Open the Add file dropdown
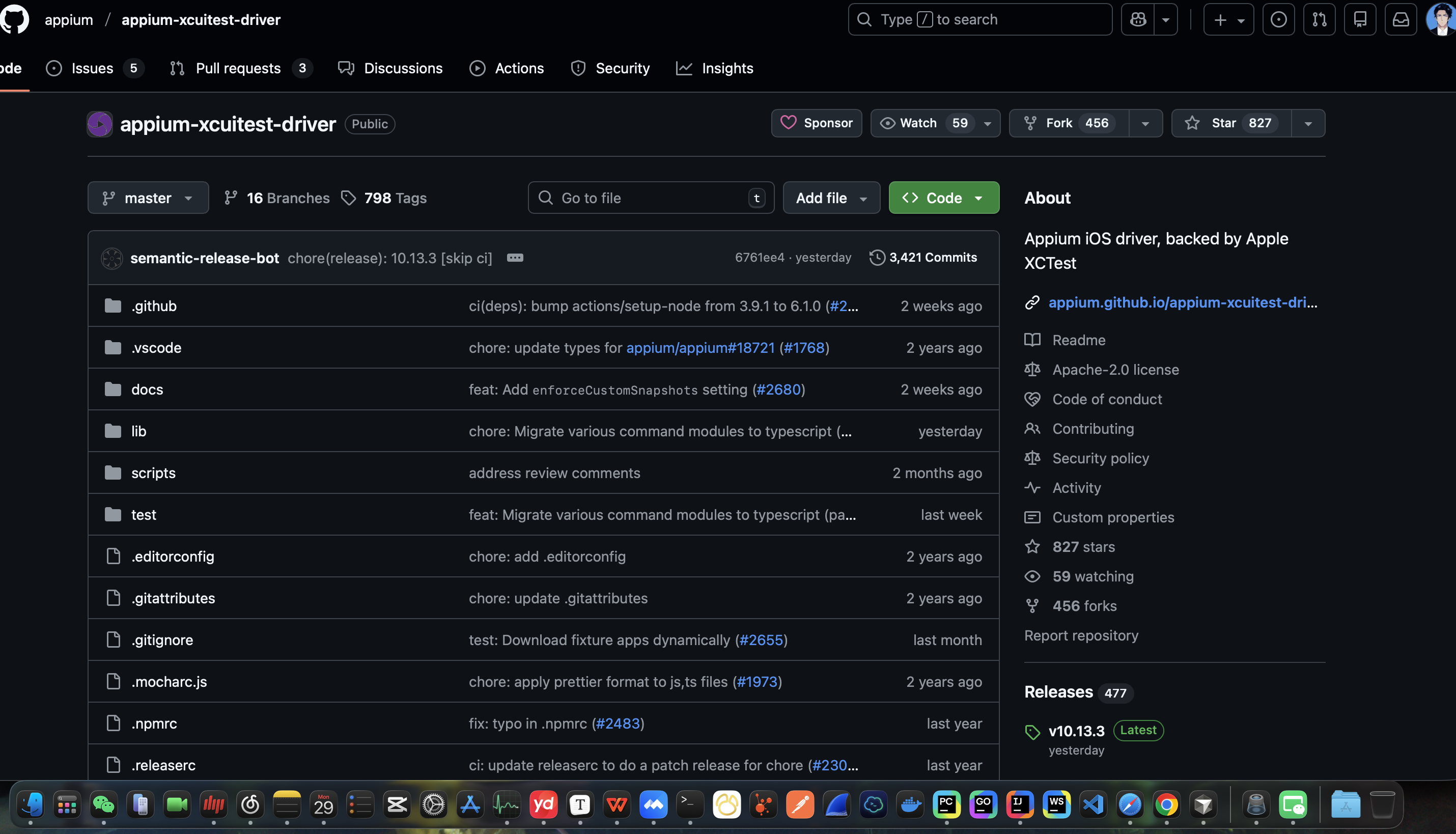Screen dimensions: 1456x834 (x=831, y=198)
